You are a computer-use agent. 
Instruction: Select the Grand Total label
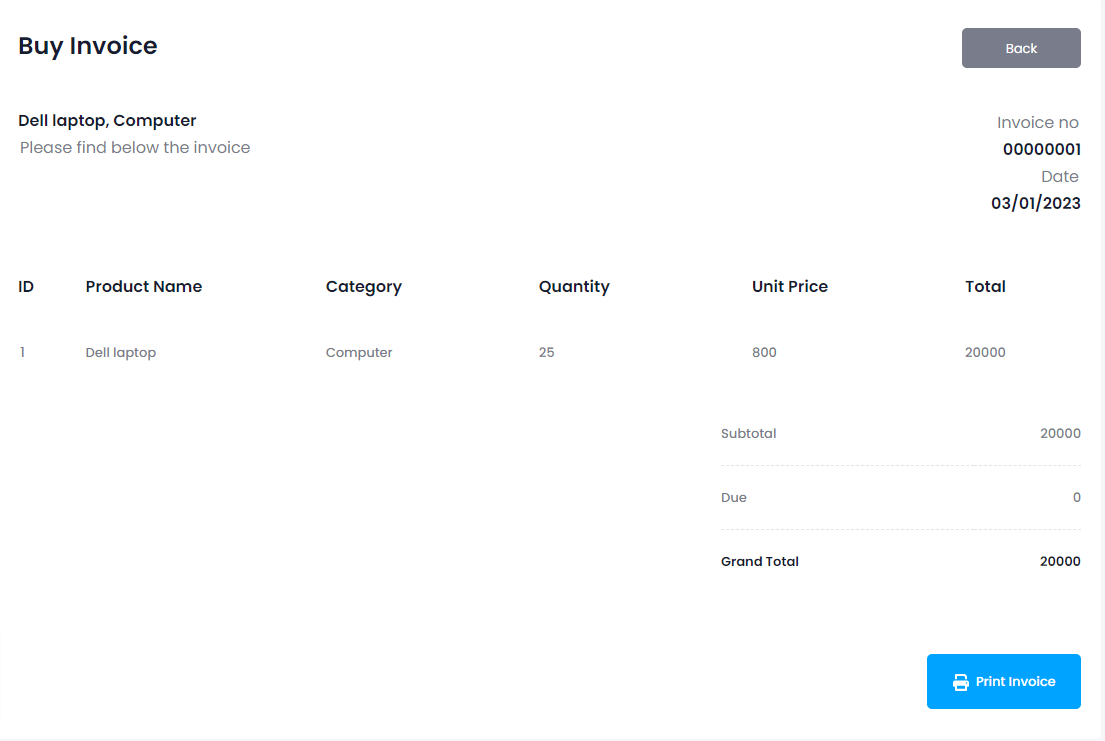(760, 562)
